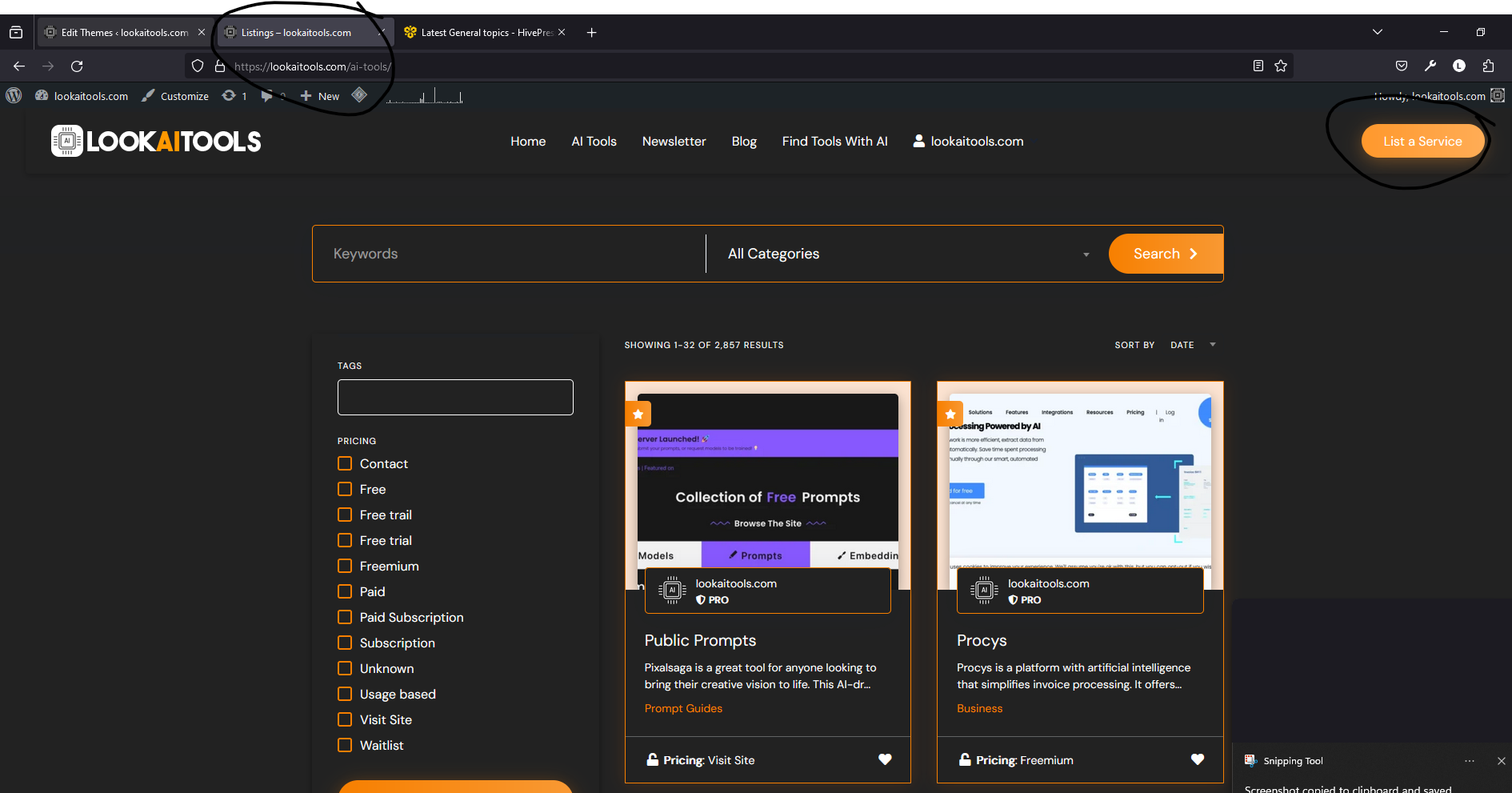
Task: Check the Paid pricing filter
Action: point(345,591)
